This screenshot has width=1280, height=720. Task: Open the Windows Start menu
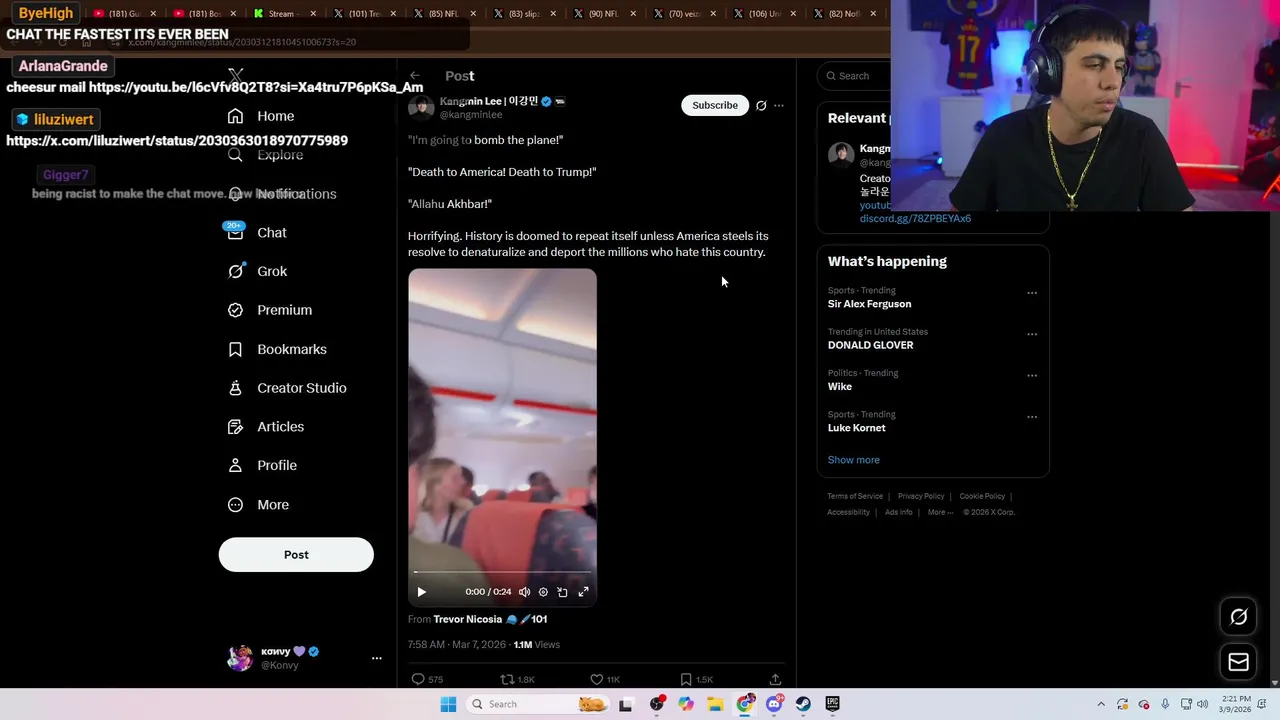coord(448,704)
